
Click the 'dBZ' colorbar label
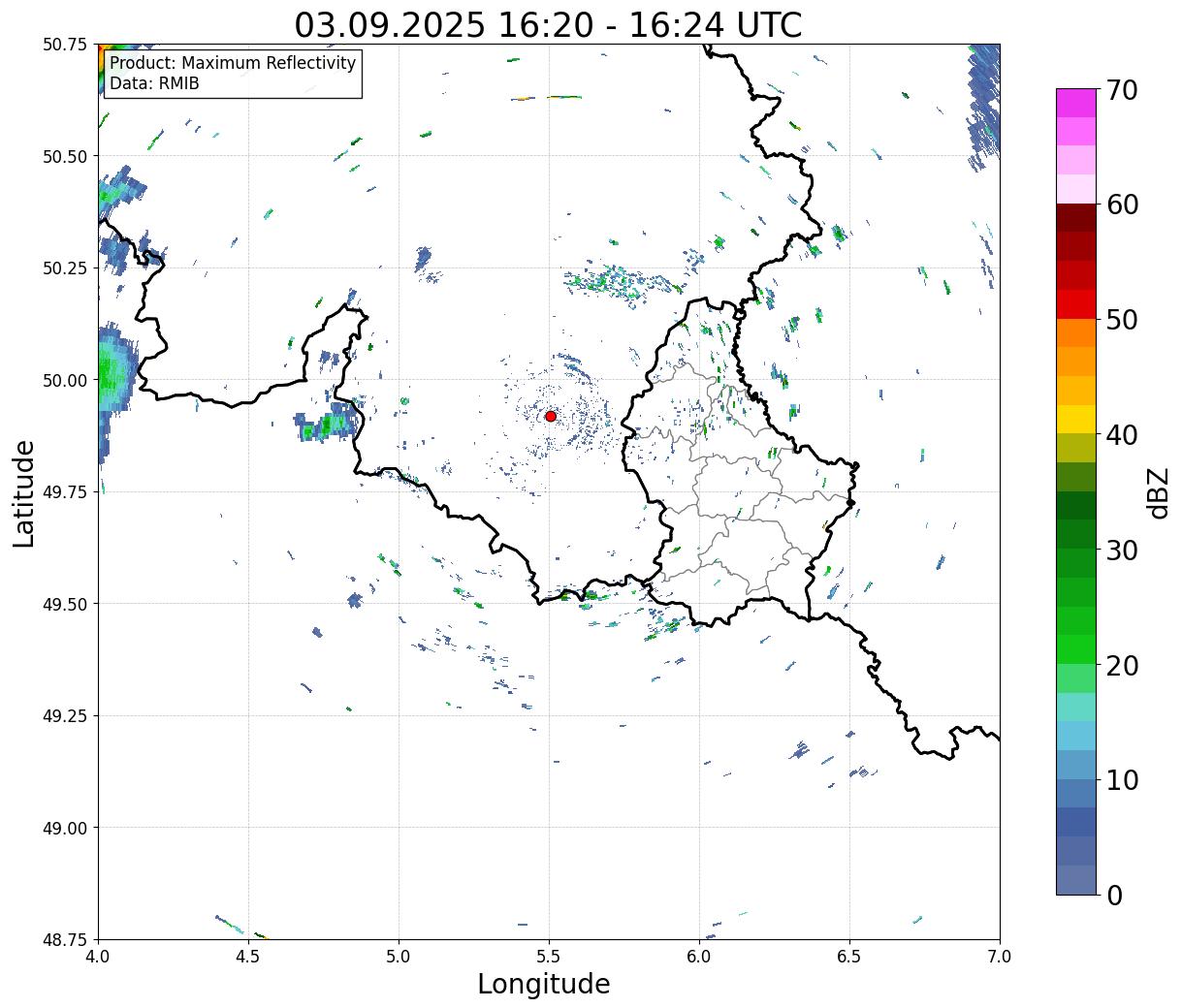coord(1158,492)
